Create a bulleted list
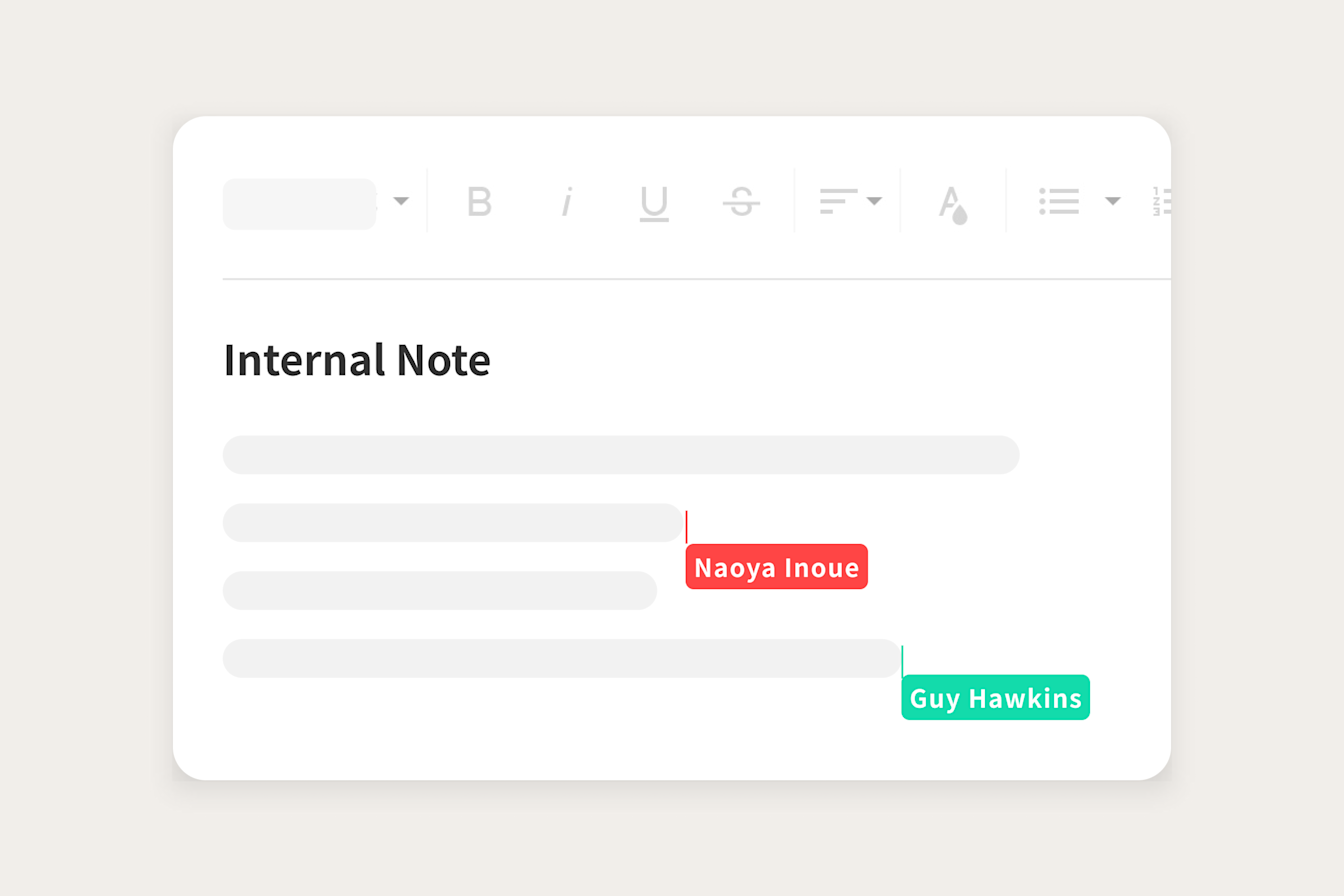 (1060, 201)
